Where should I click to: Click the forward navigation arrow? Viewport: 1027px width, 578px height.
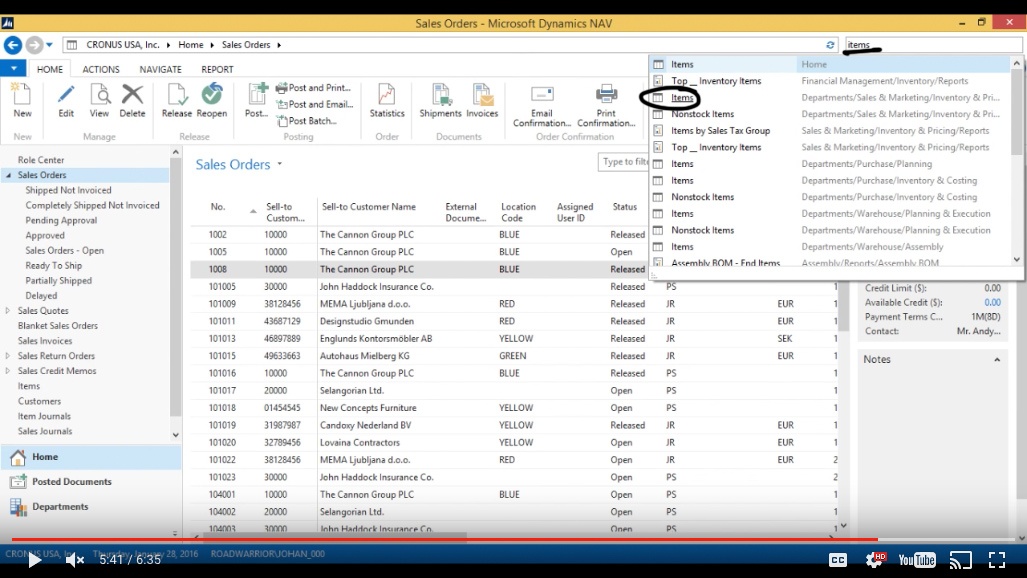coord(34,45)
